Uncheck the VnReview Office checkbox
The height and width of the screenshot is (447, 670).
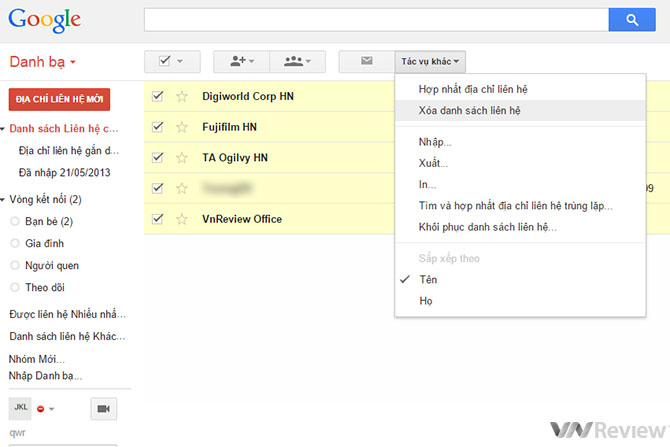coord(158,219)
